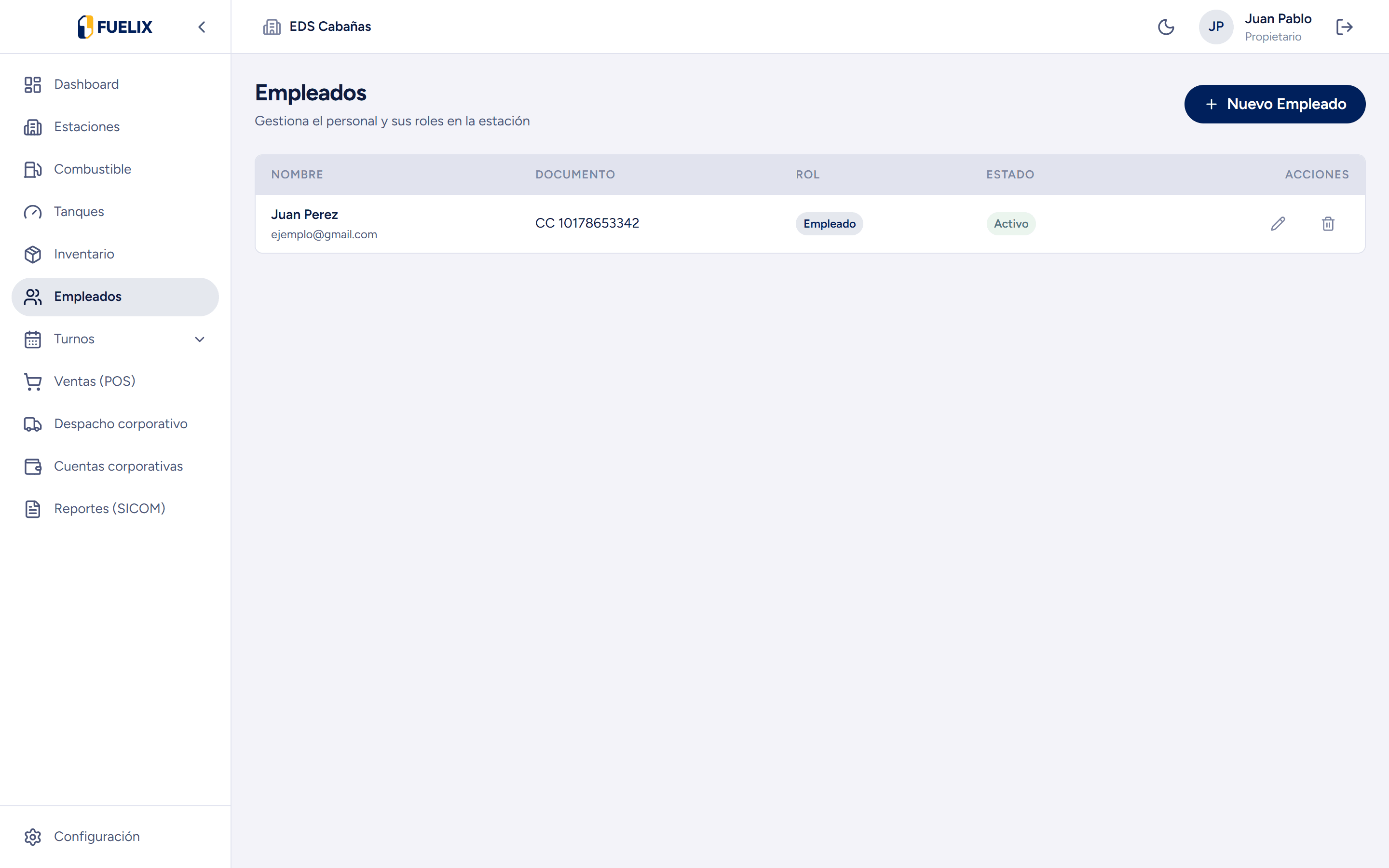Click the Propietario role label
Viewport: 1389px width, 868px height.
1272,37
